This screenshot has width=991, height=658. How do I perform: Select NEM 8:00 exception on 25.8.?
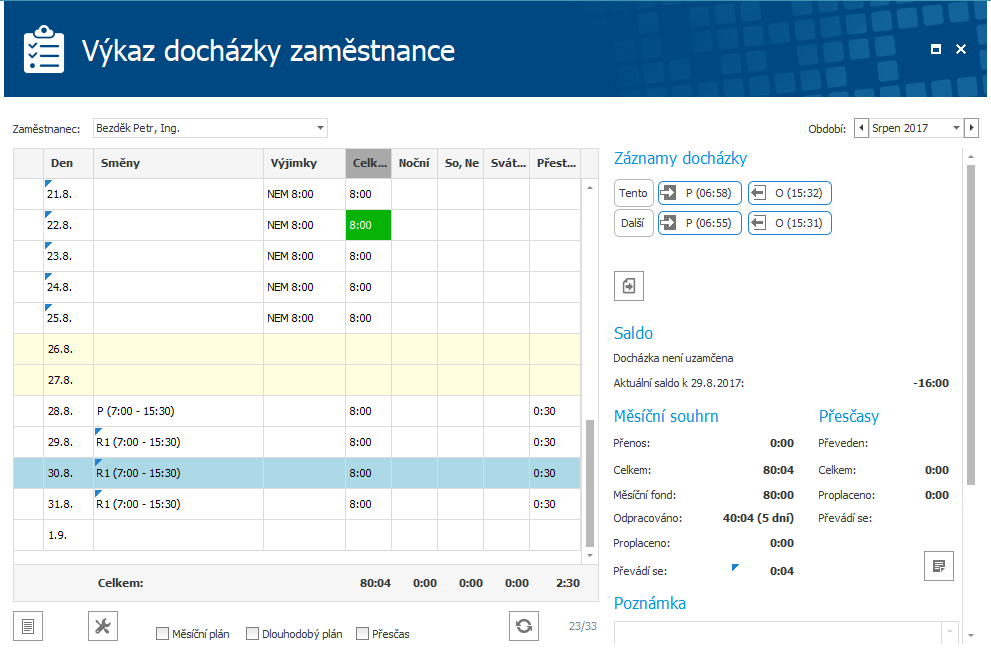(304, 318)
